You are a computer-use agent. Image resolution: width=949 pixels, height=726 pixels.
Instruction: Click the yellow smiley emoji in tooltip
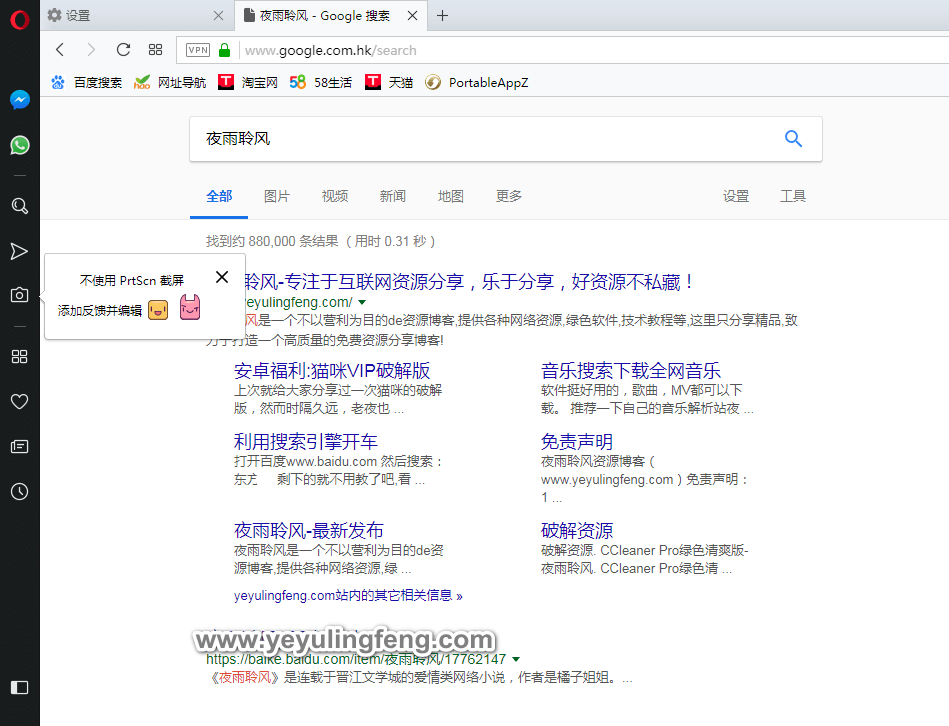tap(158, 310)
